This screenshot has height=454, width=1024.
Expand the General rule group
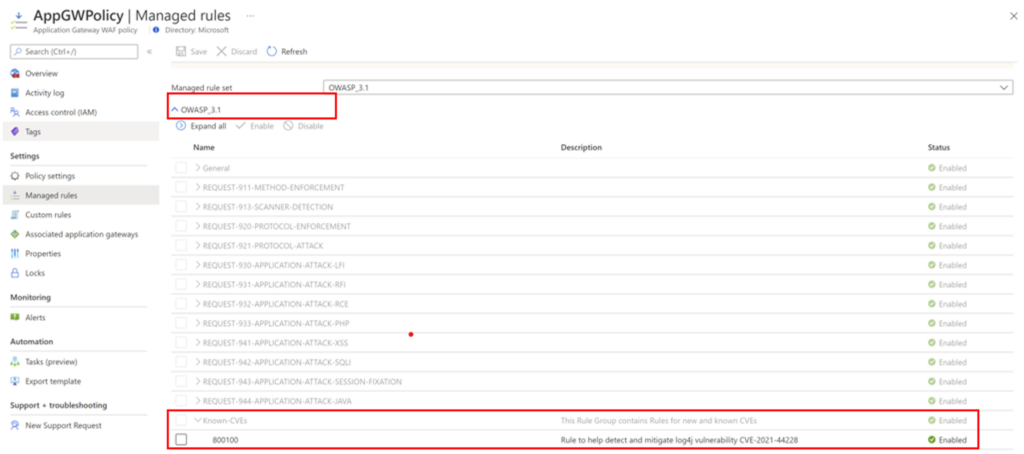pyautogui.click(x=198, y=168)
